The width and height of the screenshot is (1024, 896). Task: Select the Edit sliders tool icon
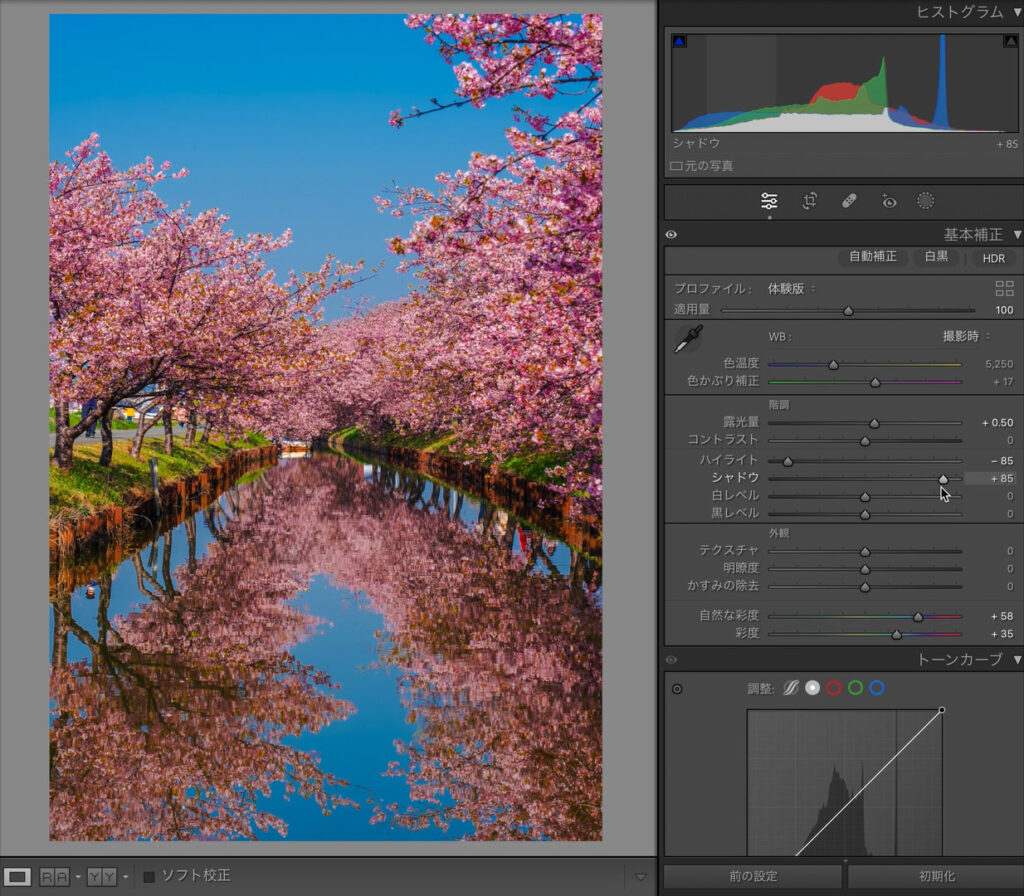tap(769, 201)
